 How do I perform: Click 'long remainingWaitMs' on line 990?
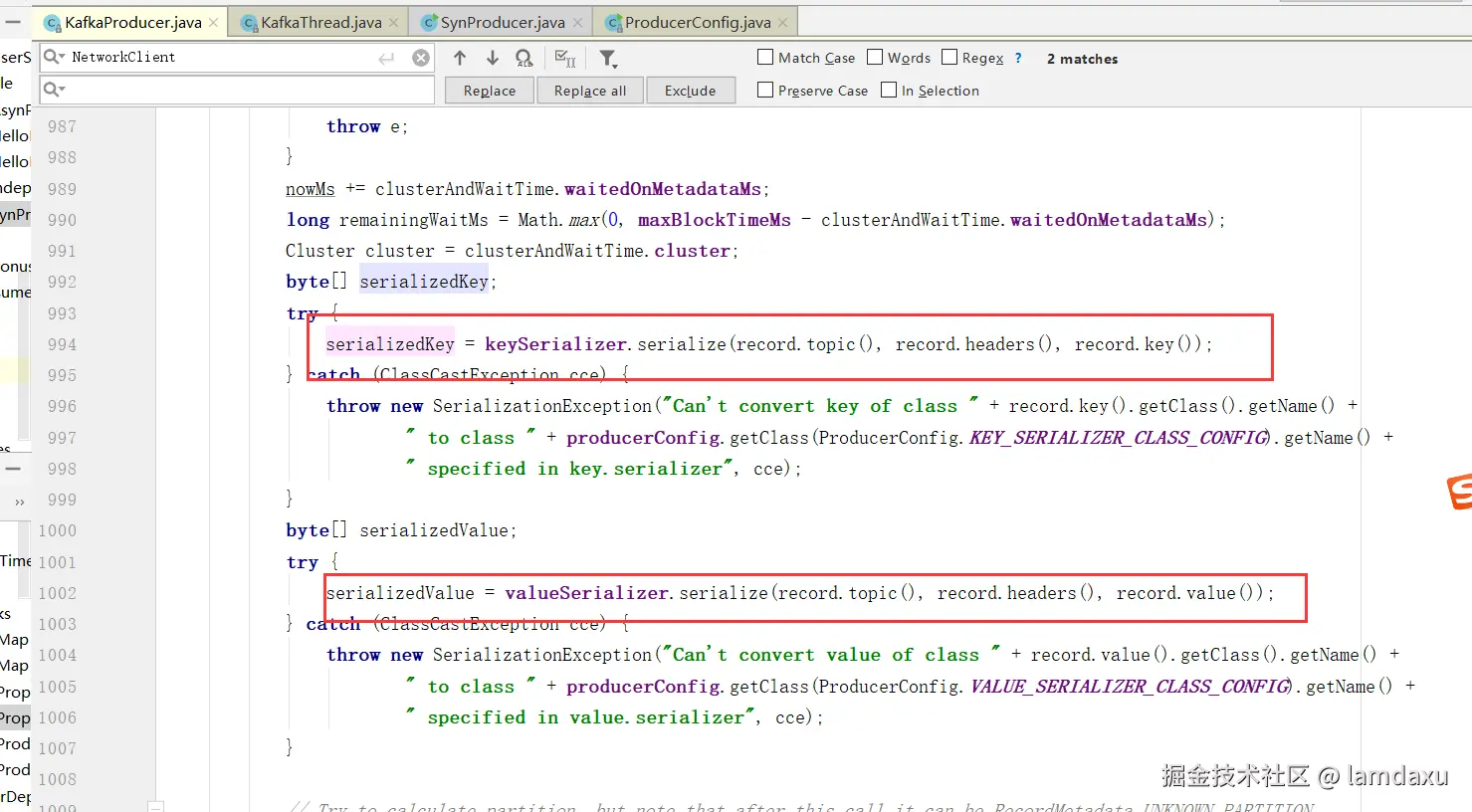coord(387,220)
